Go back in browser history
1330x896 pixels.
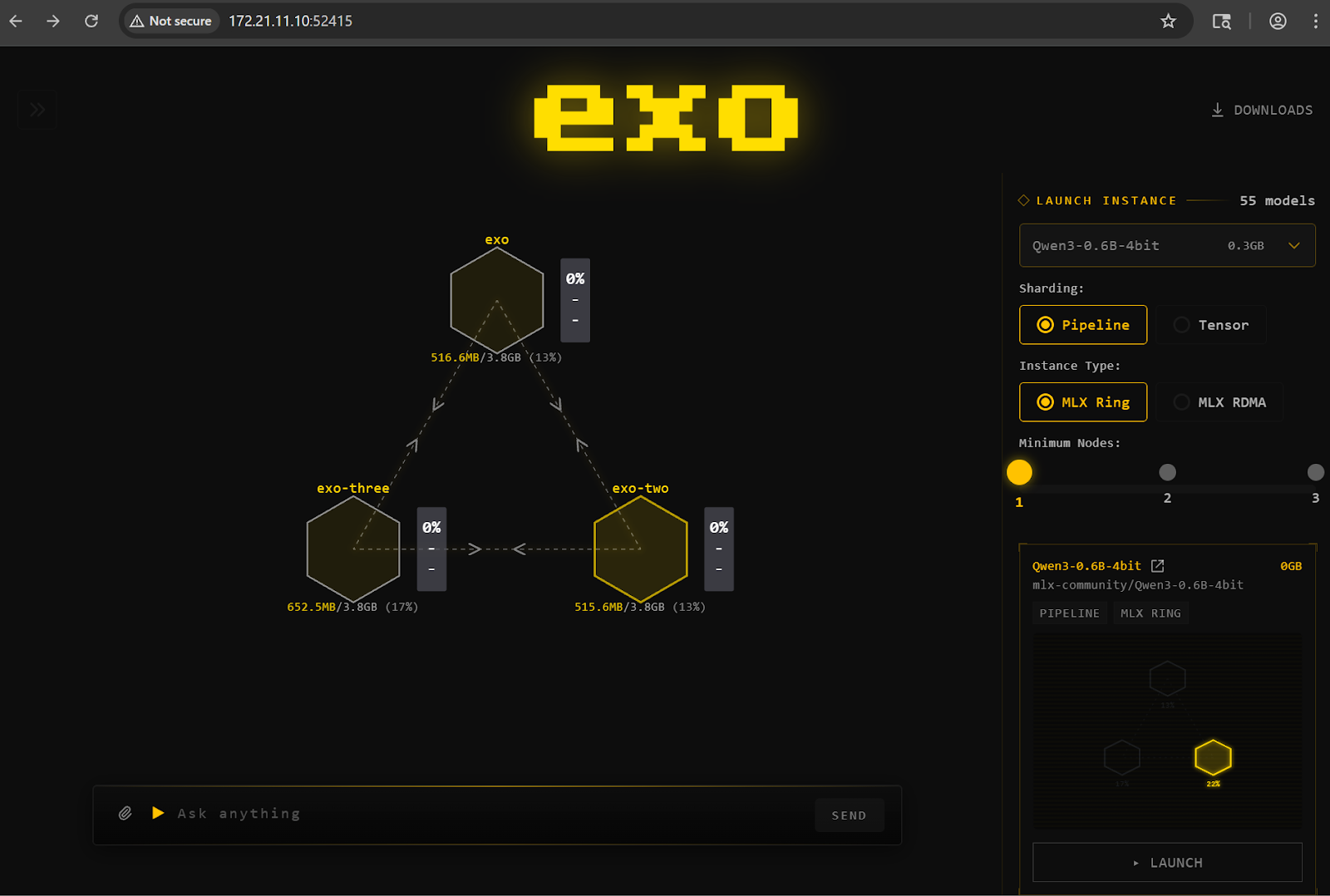16,21
